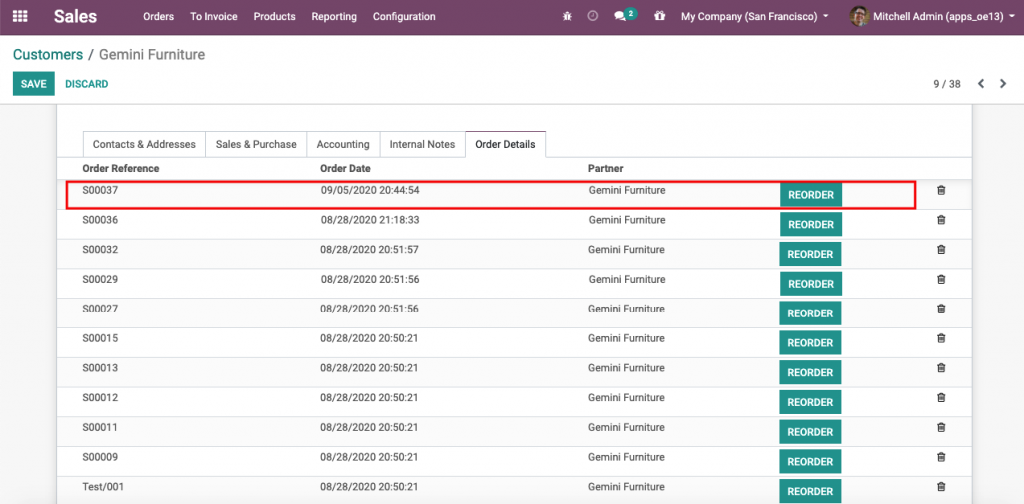This screenshot has height=504, width=1024.
Task: Delete the S00013 order row
Action: tap(941, 368)
